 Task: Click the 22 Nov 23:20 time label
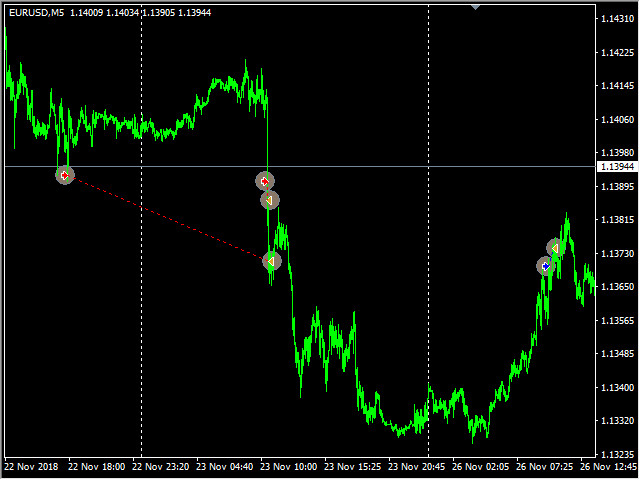pyautogui.click(x=160, y=467)
